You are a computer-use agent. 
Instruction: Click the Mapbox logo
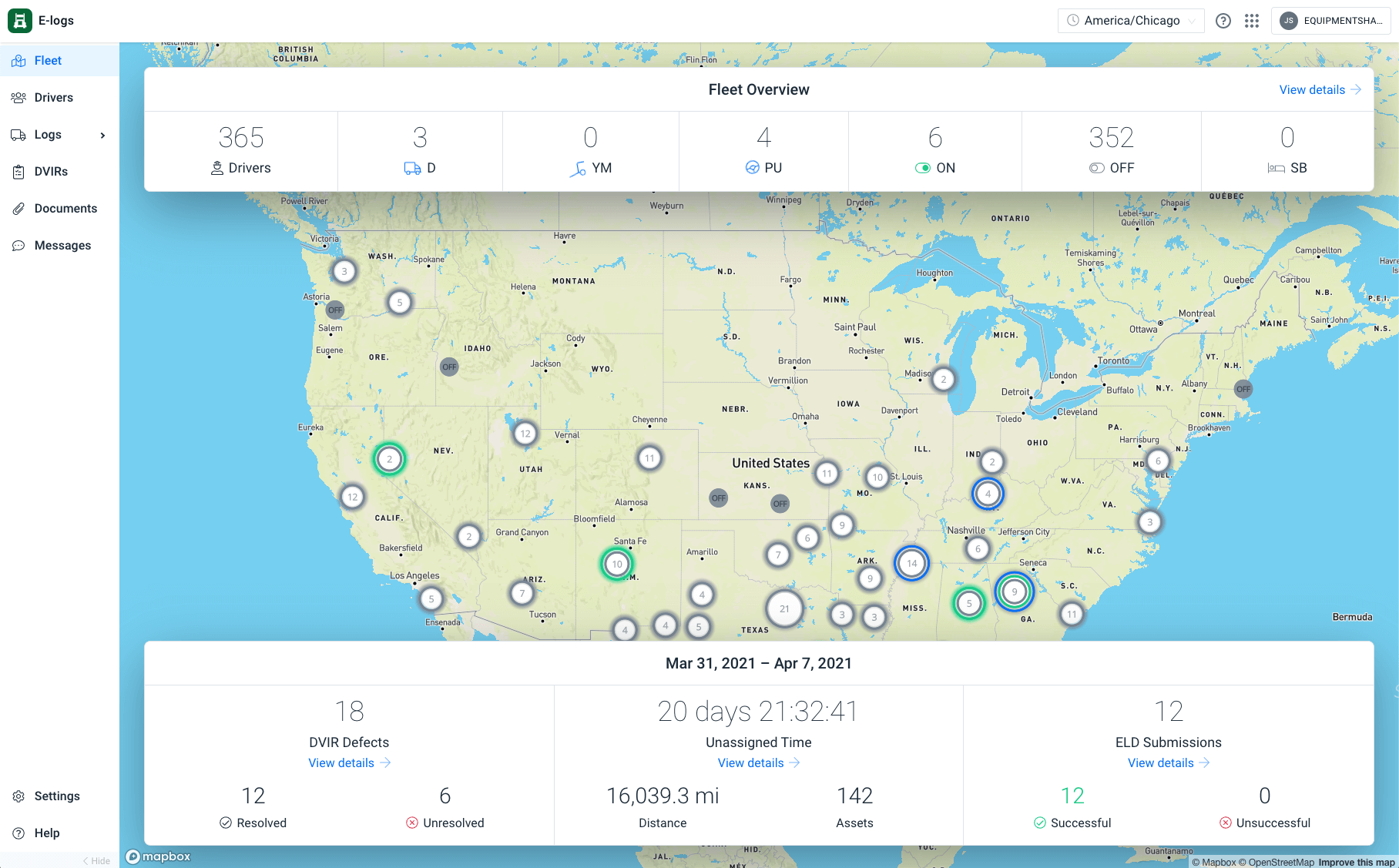[157, 856]
